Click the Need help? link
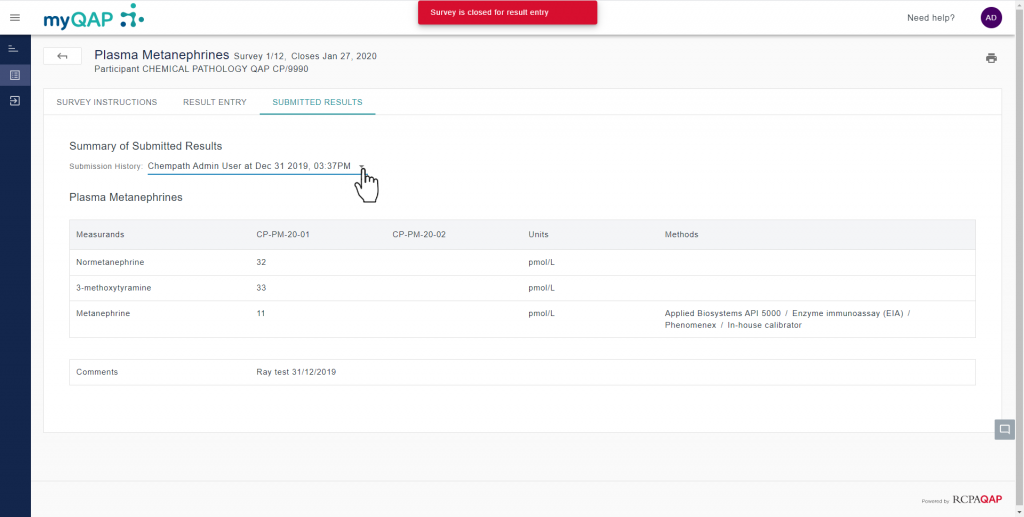 pos(931,18)
